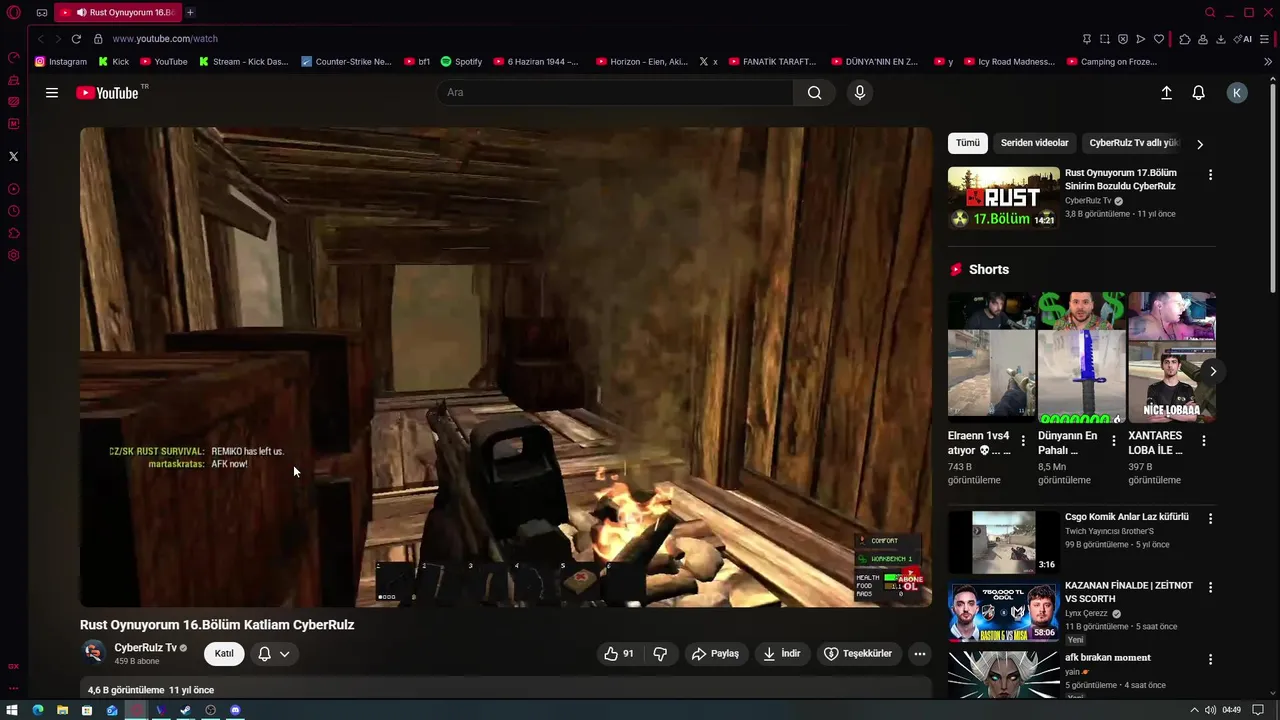Open the Counter-Strike Ne... bookmark

pos(346,62)
